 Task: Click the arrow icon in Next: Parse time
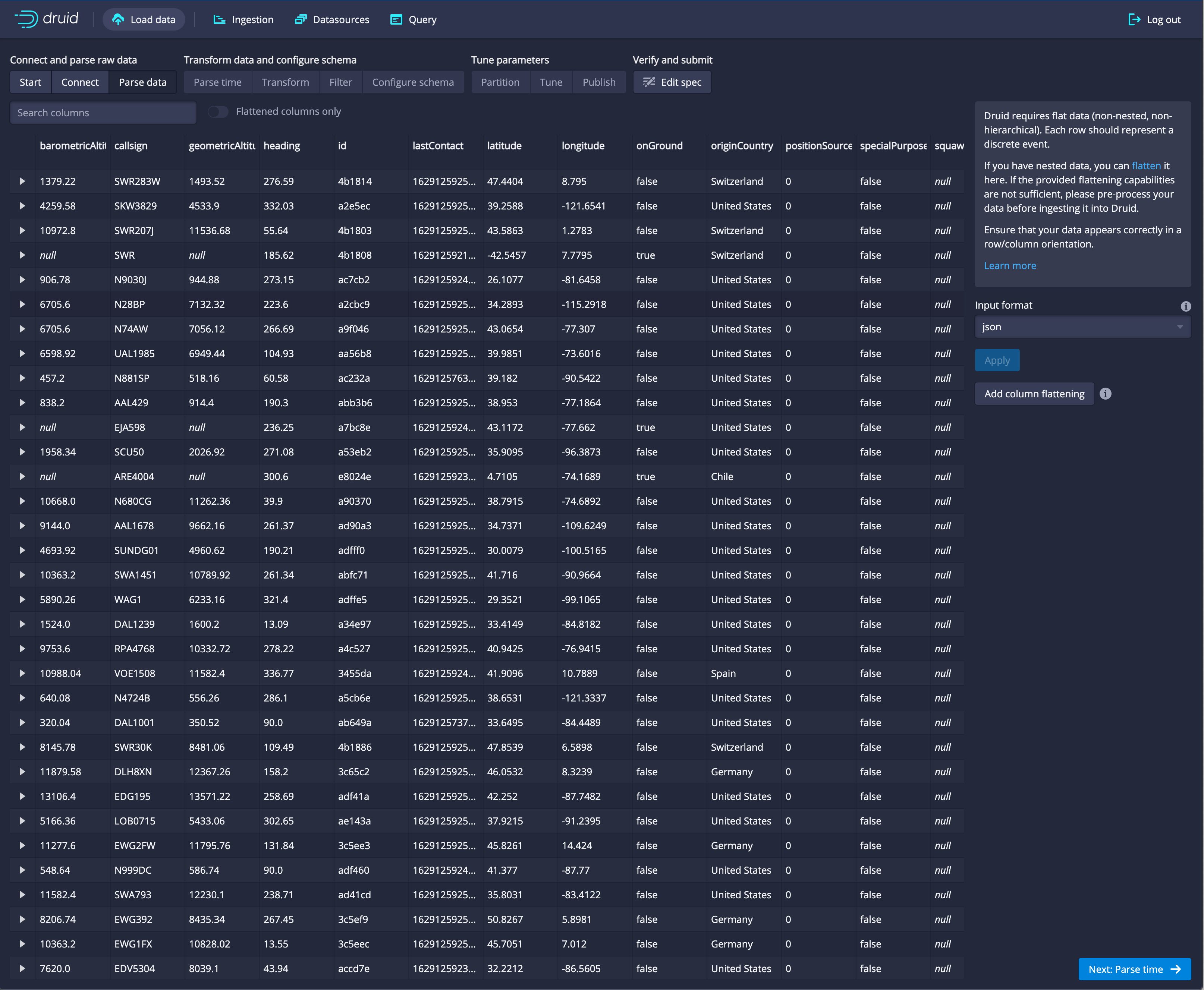[x=1176, y=969]
